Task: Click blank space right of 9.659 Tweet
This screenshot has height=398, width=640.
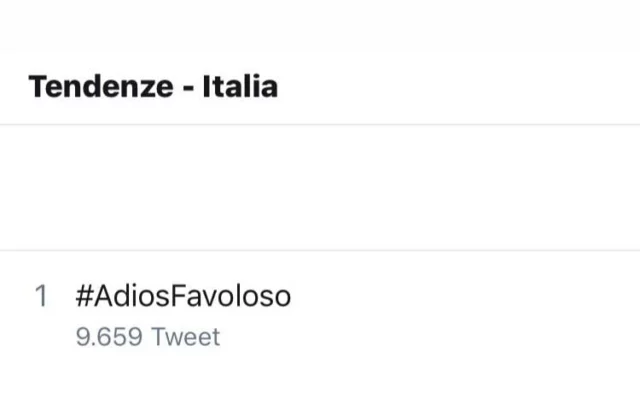Action: click(x=430, y=337)
